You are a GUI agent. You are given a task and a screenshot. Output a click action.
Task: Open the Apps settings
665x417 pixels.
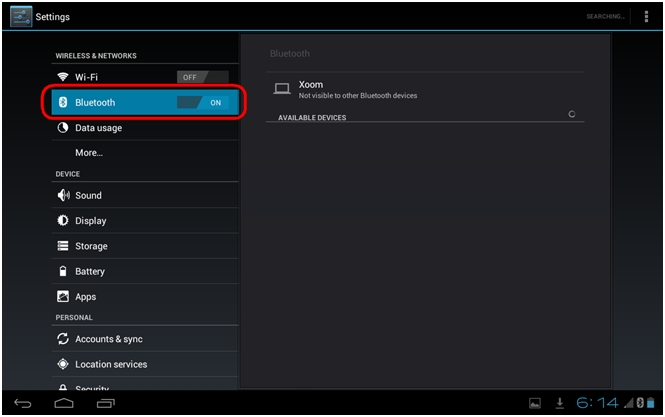point(145,297)
